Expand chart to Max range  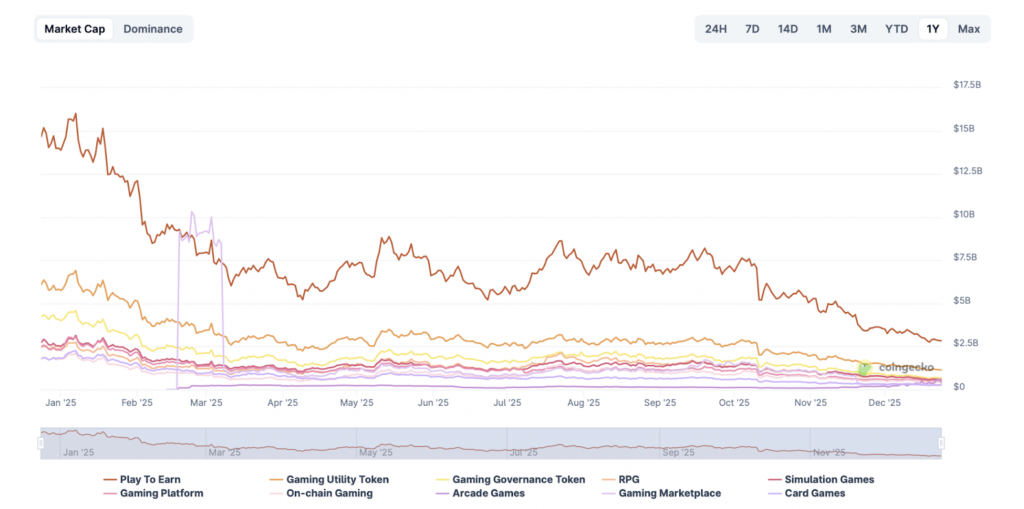coord(968,29)
